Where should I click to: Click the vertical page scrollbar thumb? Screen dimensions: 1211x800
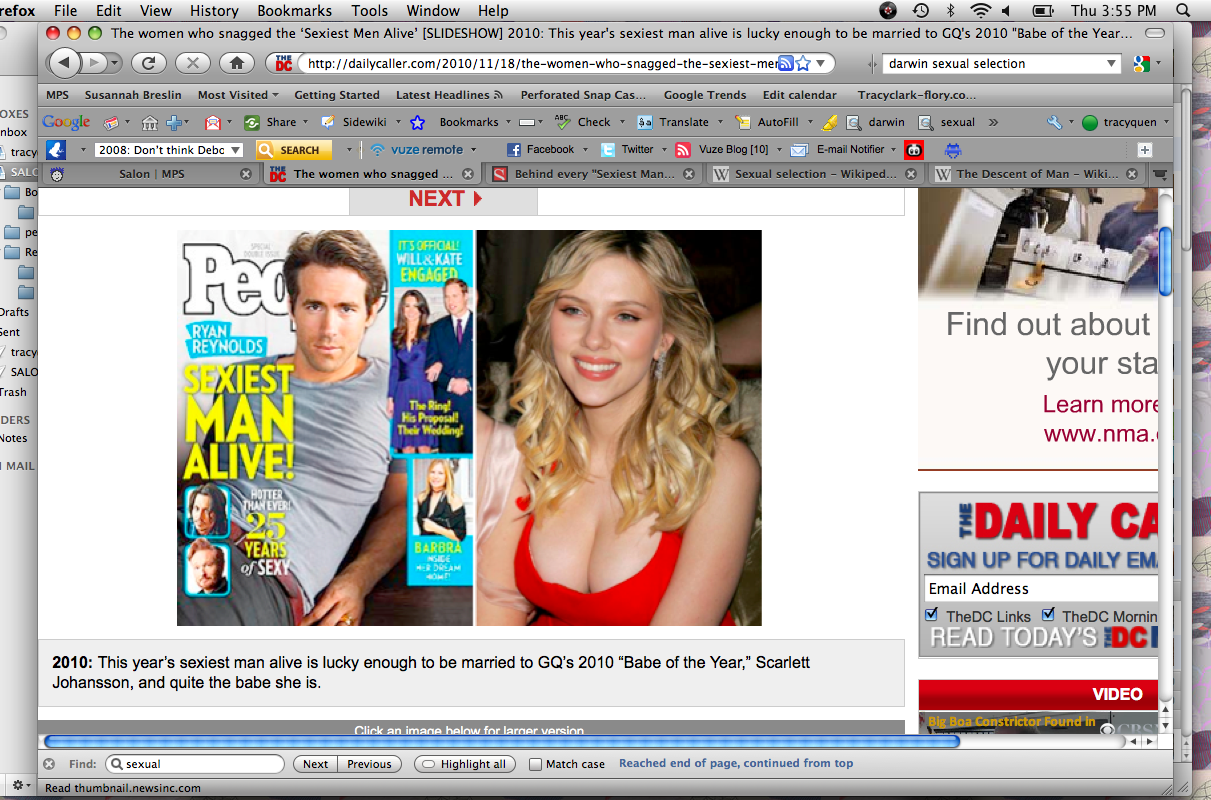tap(1166, 261)
